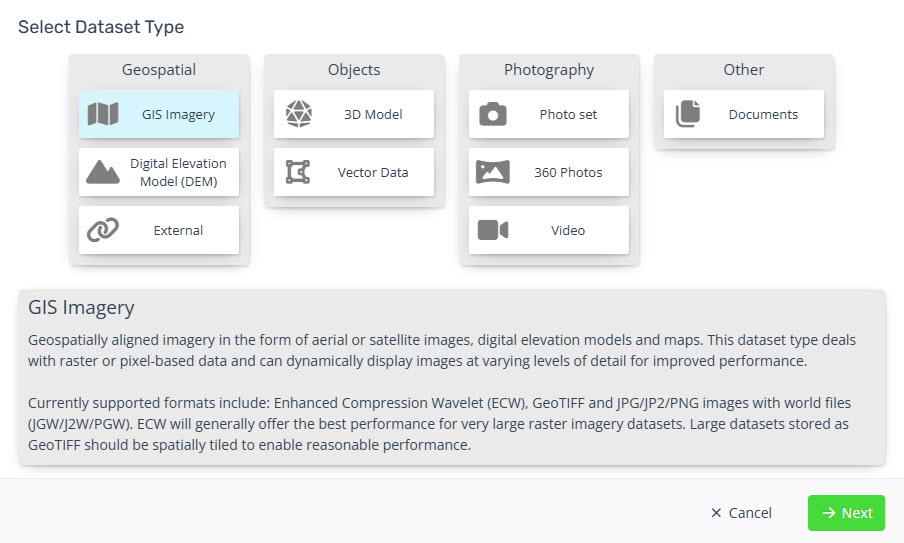Click the chain link icon for External
The height and width of the screenshot is (543, 904).
pyautogui.click(x=103, y=230)
